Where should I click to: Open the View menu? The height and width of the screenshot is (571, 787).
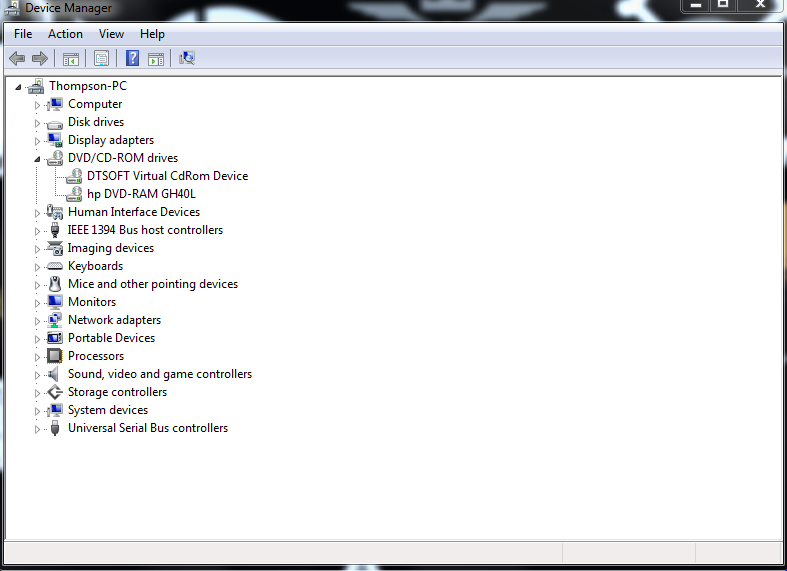pyautogui.click(x=111, y=34)
